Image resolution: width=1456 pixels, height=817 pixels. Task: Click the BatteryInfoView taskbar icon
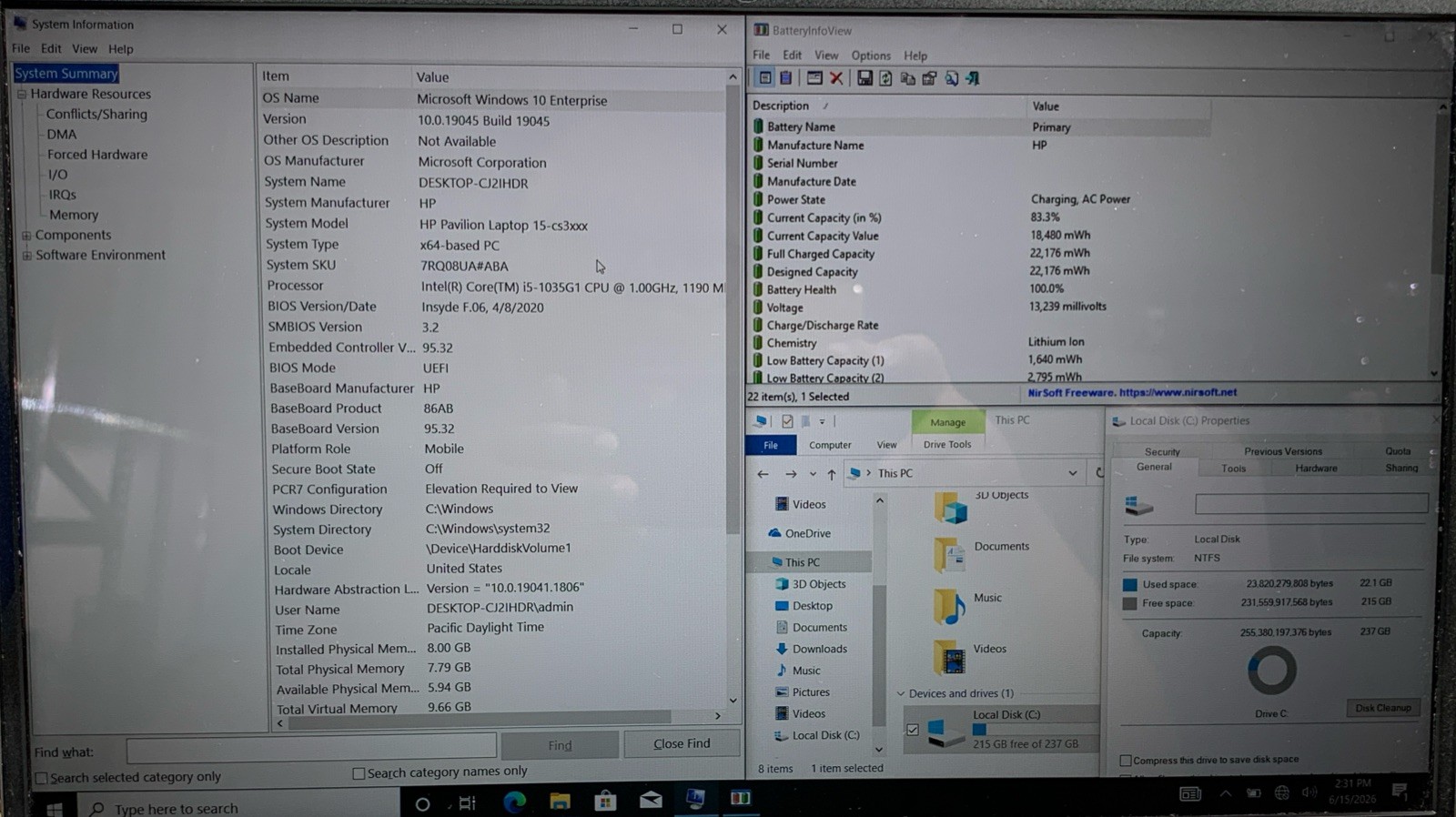740,799
